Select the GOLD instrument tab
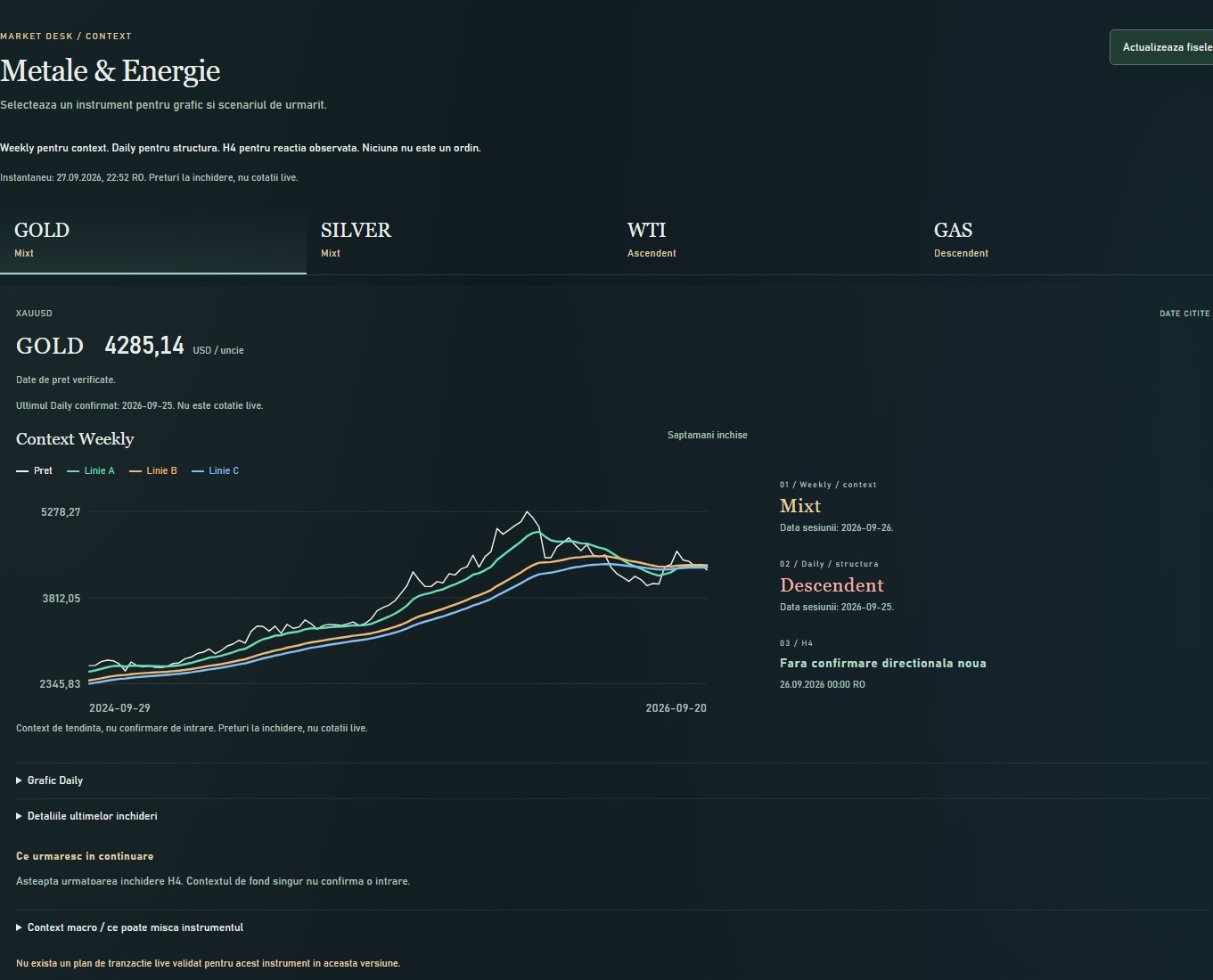 tap(153, 241)
